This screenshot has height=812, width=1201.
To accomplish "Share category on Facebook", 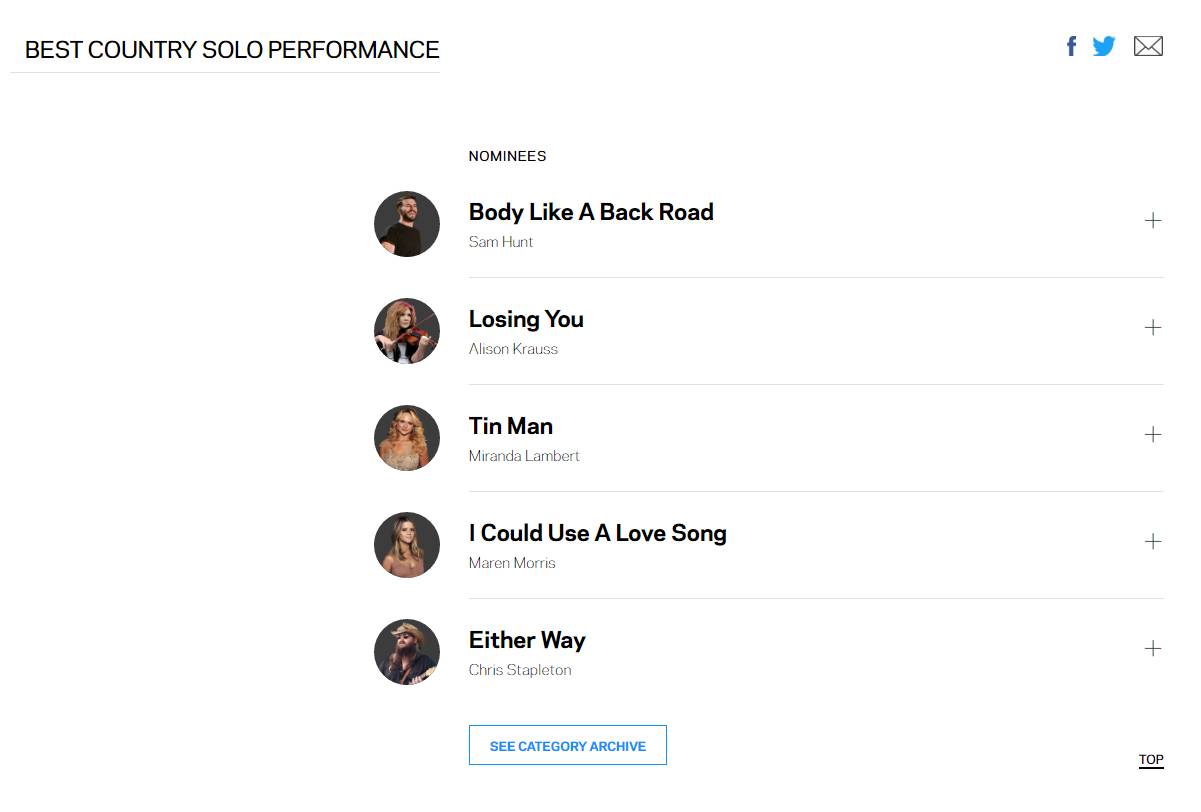I will pyautogui.click(x=1071, y=46).
